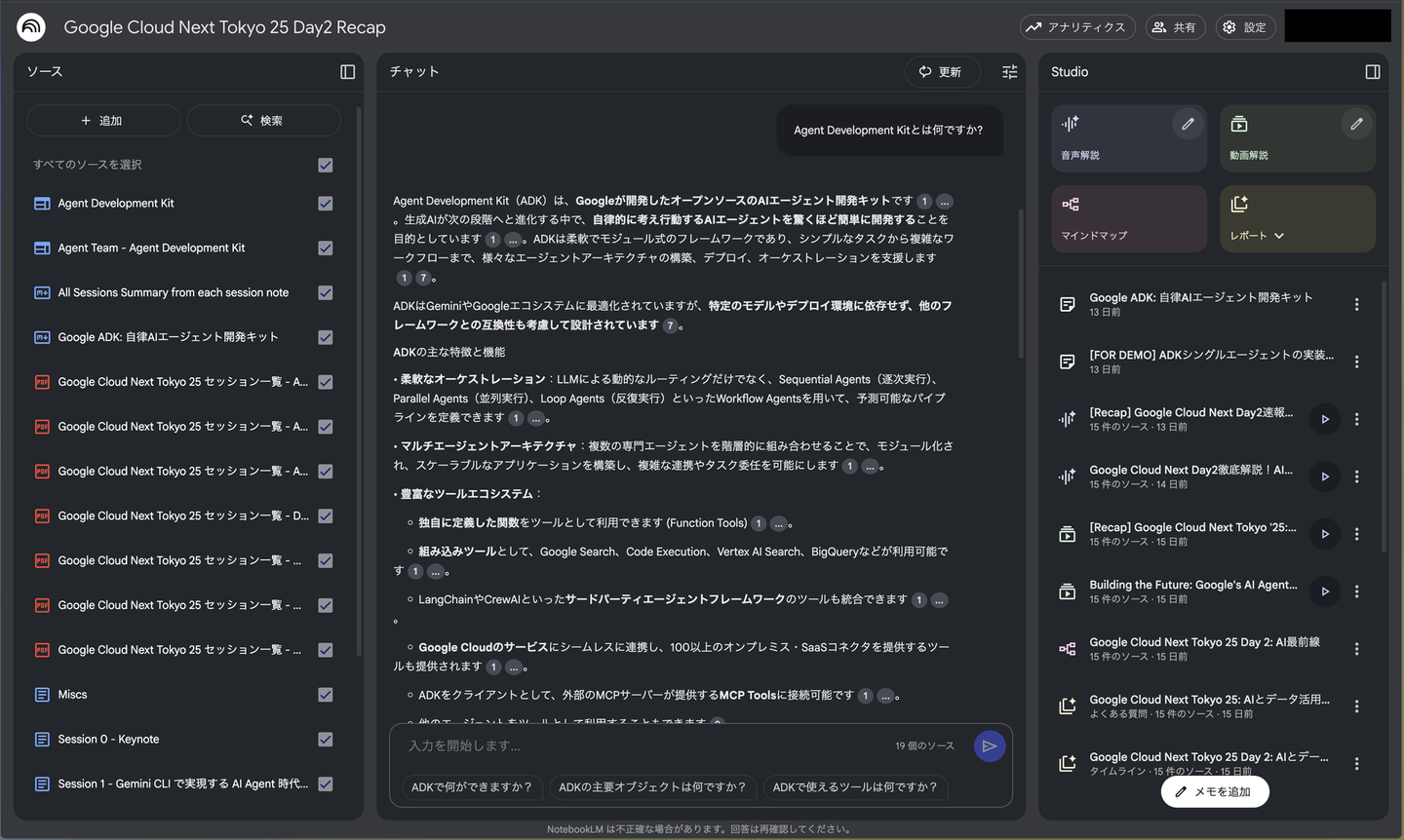1404x840 pixels.
Task: Click 検索 to discover sources
Action: pyautogui.click(x=263, y=121)
